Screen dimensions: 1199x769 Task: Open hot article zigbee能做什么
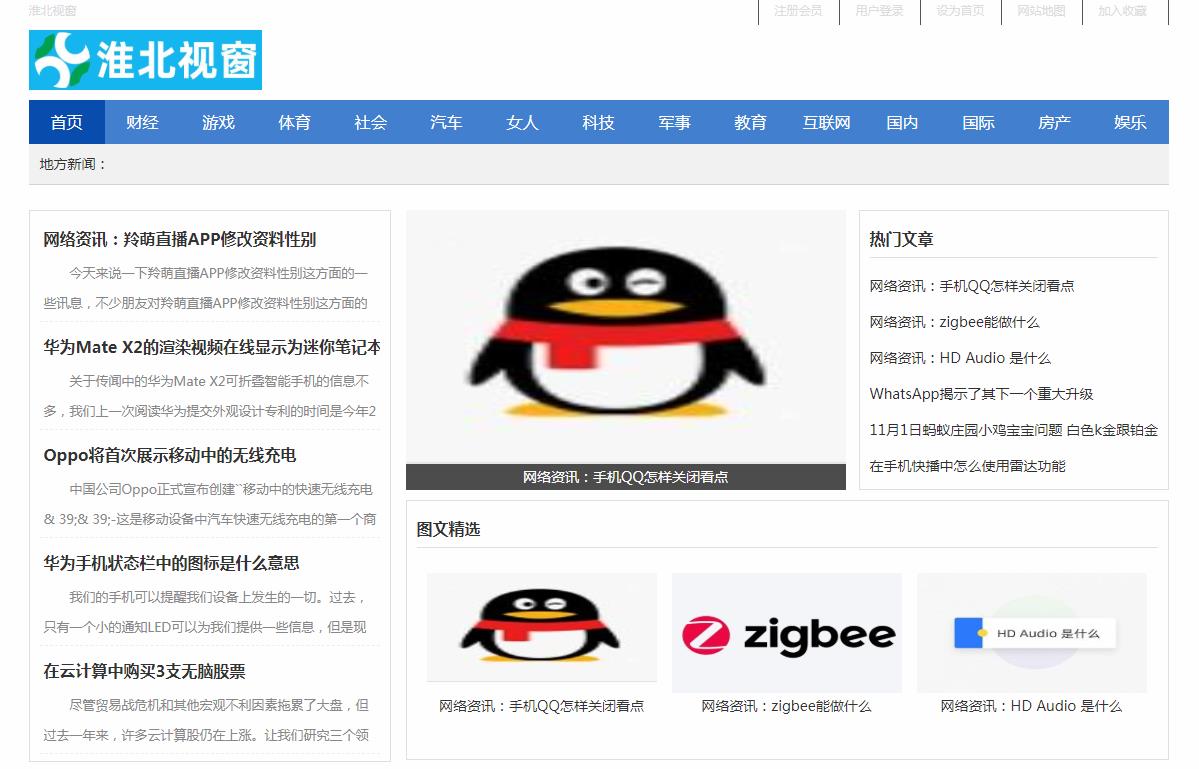954,322
